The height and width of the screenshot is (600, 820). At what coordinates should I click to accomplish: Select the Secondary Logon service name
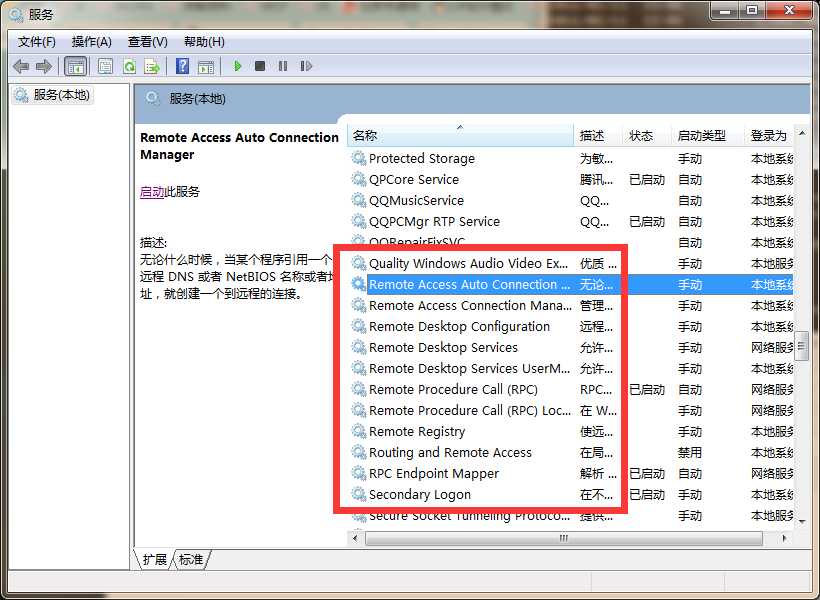(x=419, y=494)
